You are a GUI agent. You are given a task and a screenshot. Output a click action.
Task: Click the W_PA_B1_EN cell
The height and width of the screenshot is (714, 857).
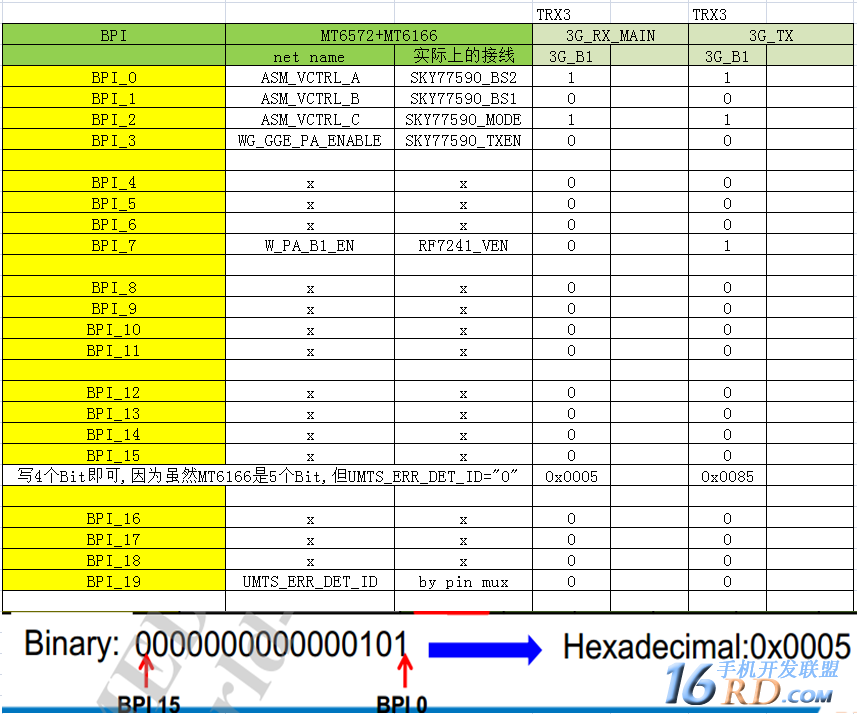tap(309, 245)
